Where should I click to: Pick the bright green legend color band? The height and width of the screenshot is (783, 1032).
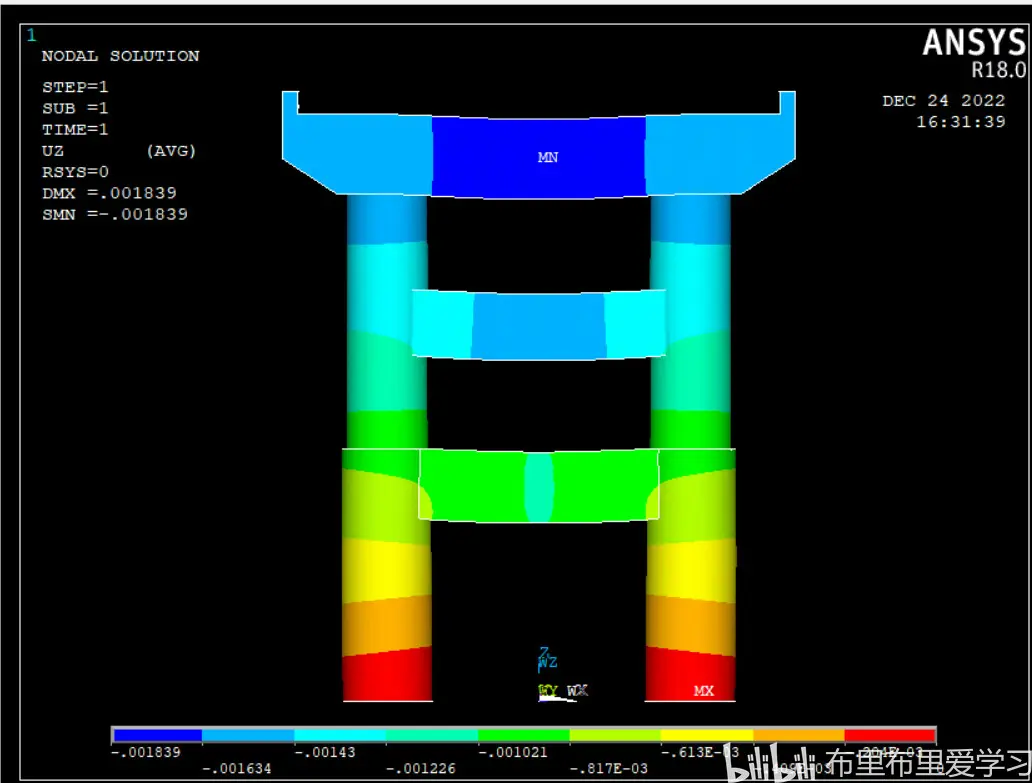523,735
